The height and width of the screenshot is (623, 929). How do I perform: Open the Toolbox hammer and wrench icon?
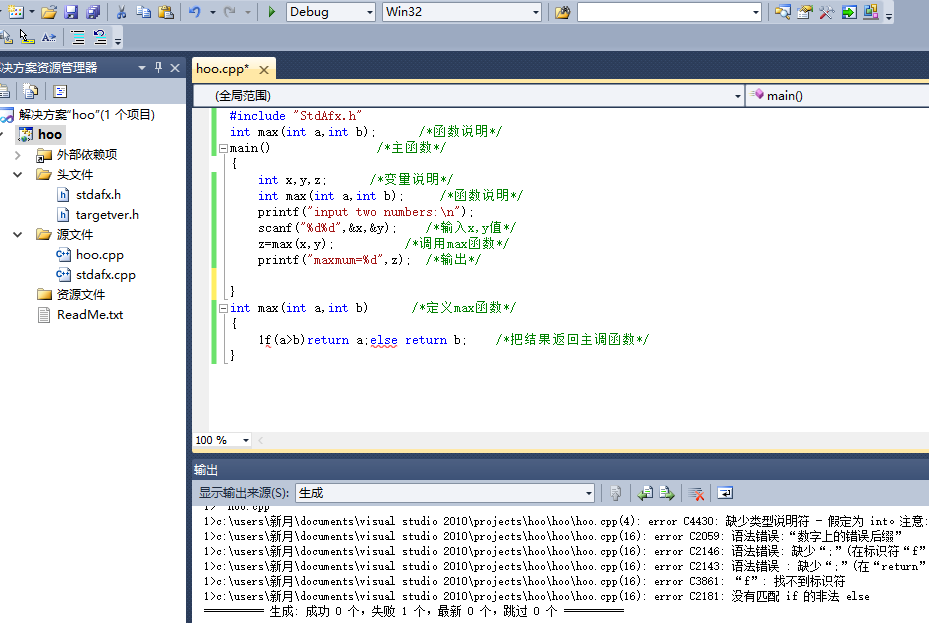[827, 12]
